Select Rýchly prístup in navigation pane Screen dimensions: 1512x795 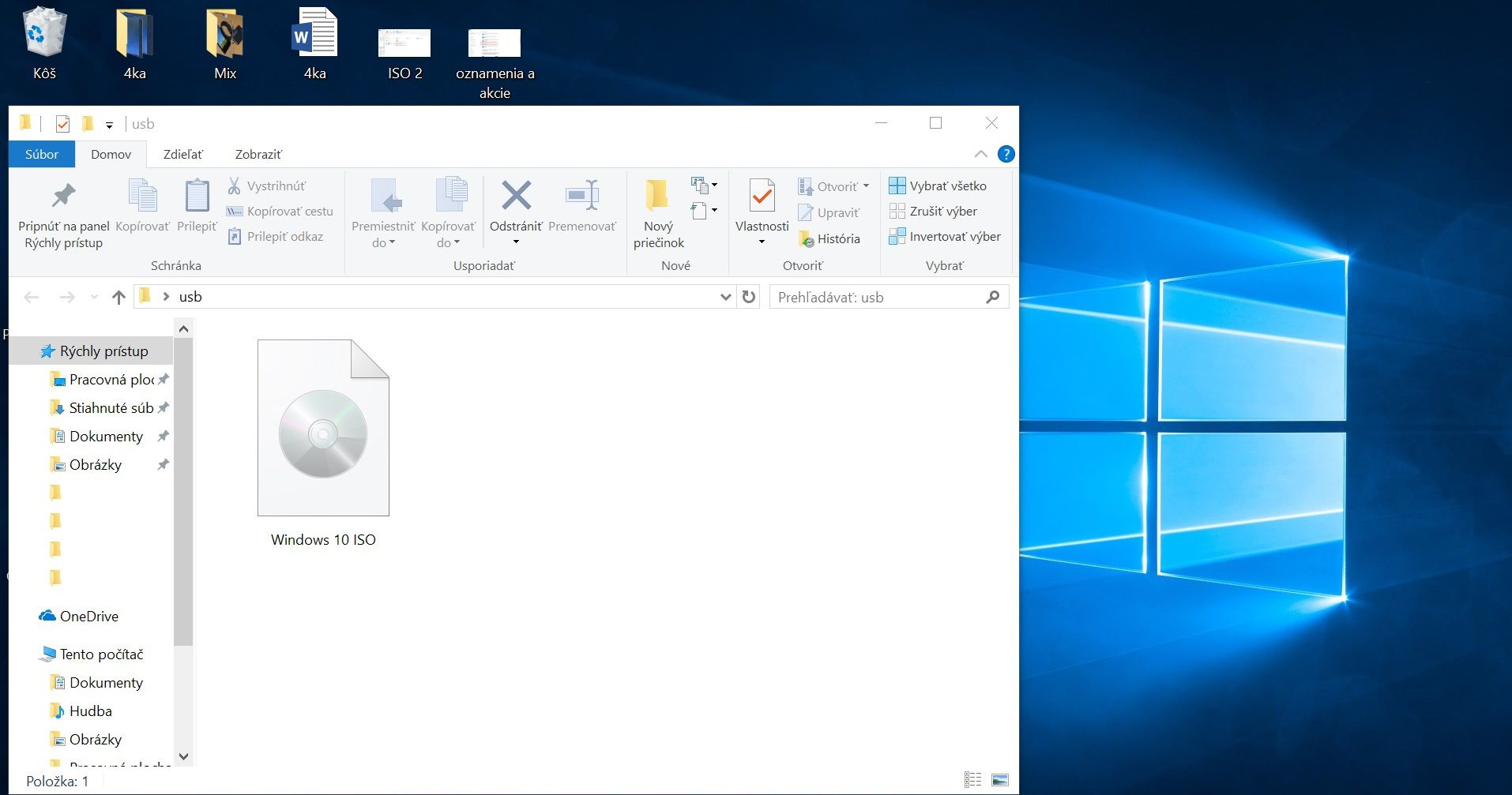(x=92, y=351)
